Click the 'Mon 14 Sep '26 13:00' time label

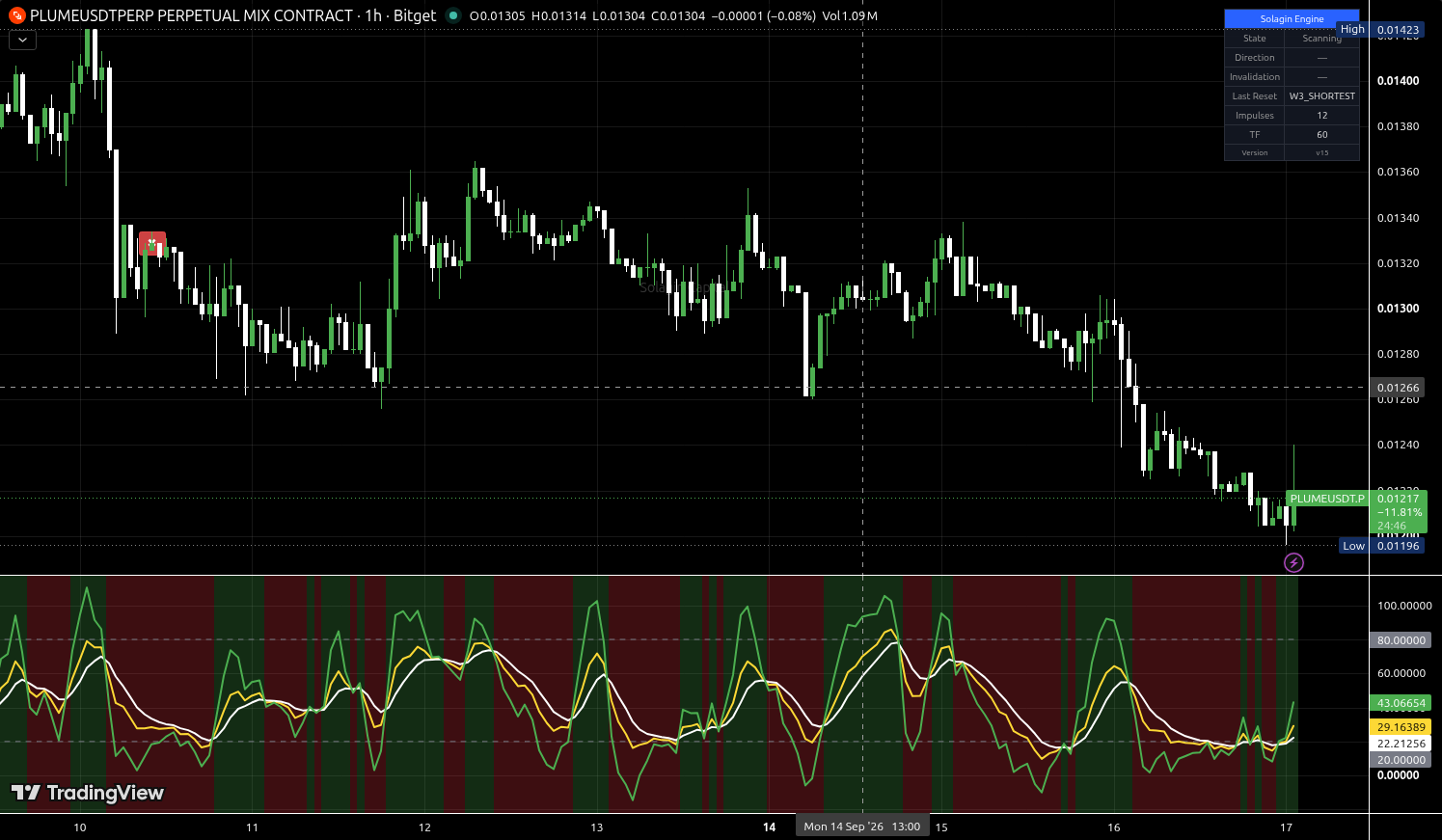pos(862,826)
